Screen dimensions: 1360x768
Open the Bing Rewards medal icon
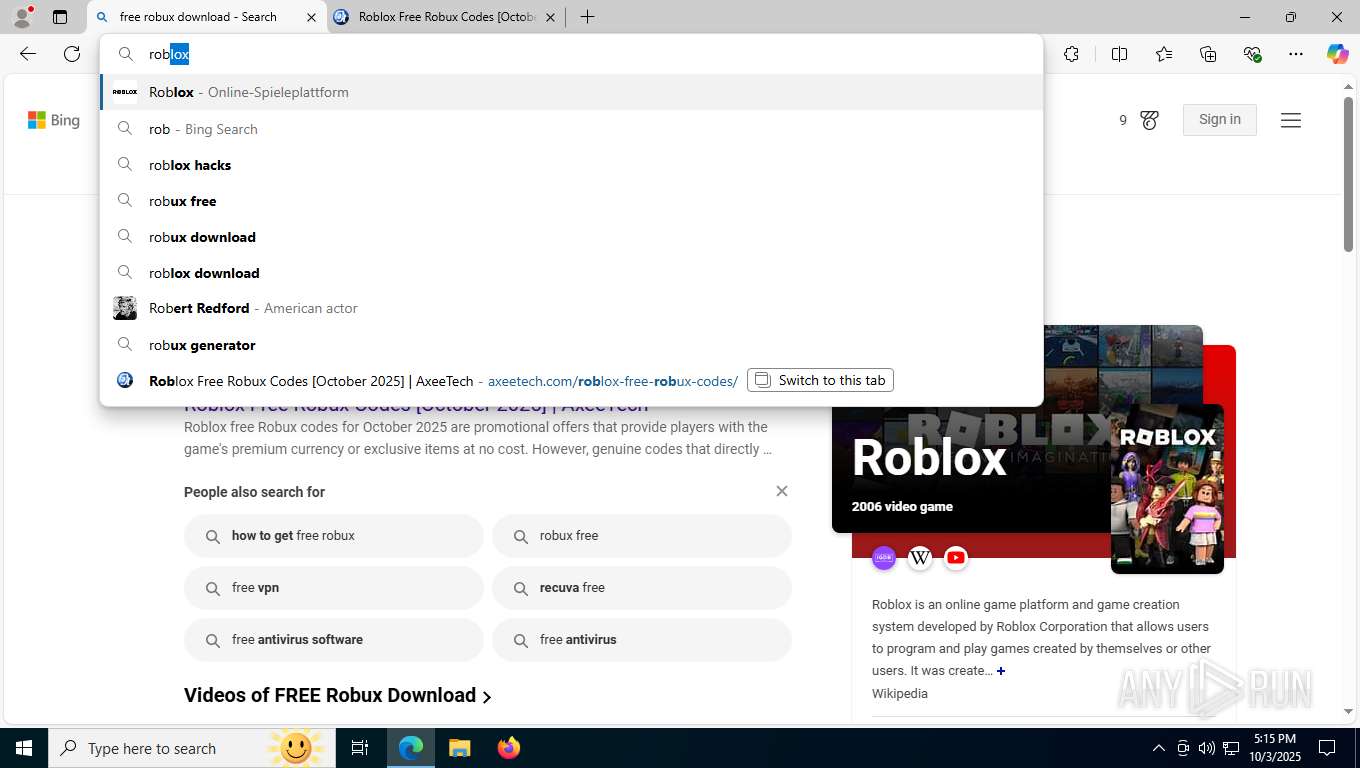pos(1149,120)
